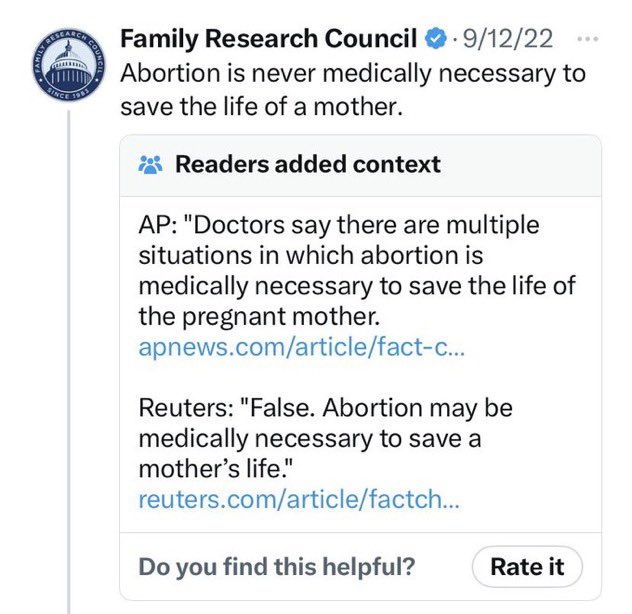The image size is (632, 614).
Task: Open the three-dot more options menu
Action: click(x=590, y=40)
